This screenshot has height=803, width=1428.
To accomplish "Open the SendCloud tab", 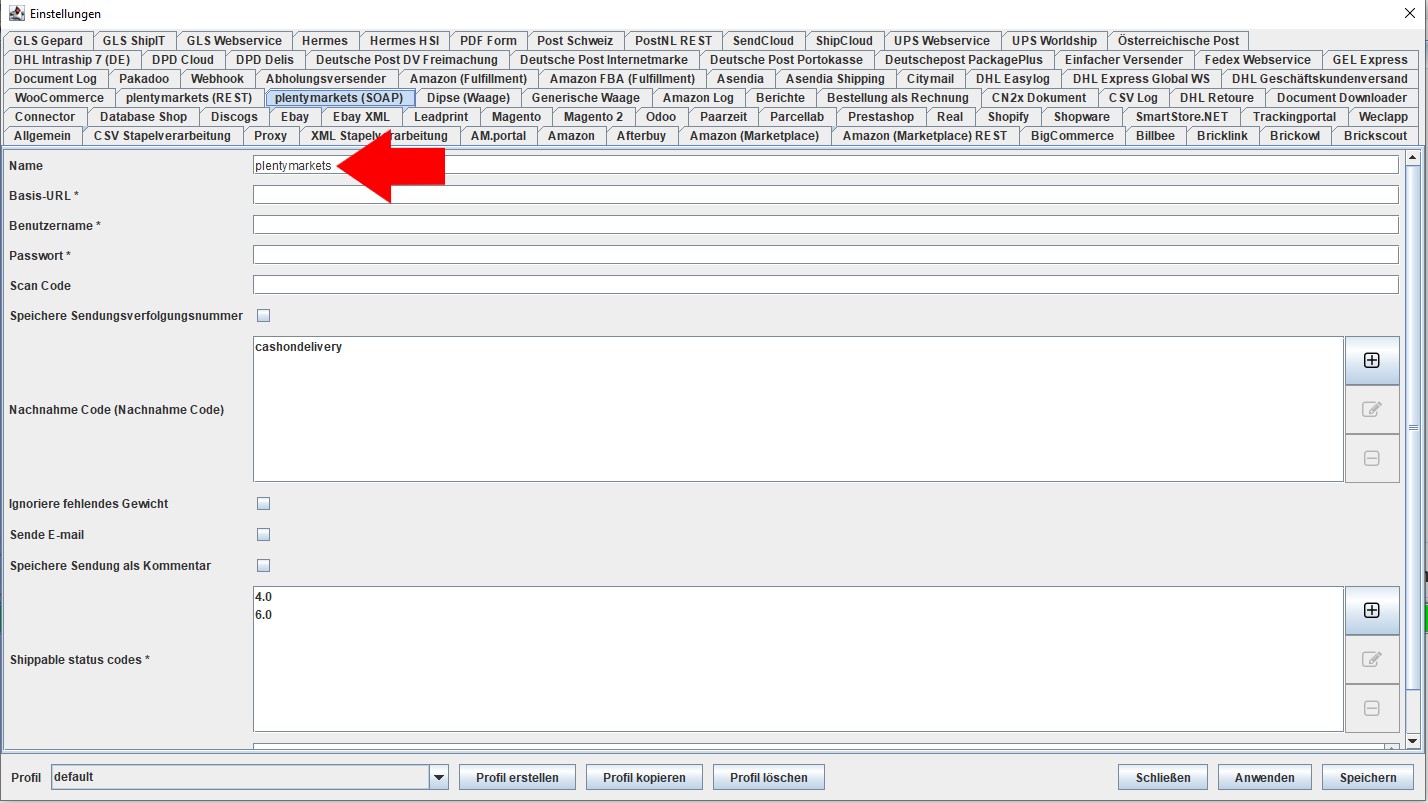I will 763,41.
